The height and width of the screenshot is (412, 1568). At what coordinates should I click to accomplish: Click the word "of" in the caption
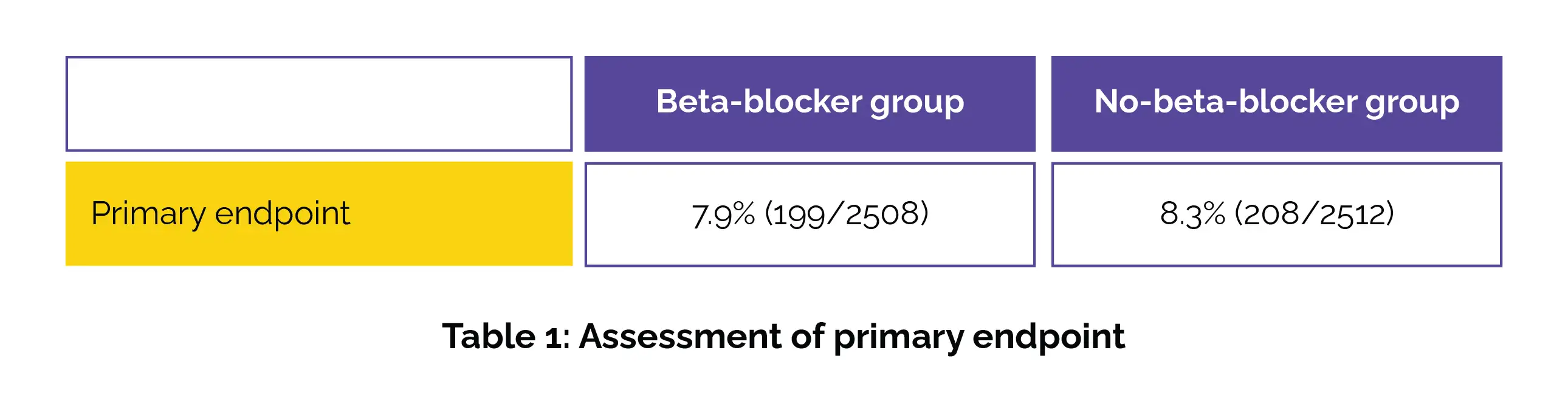(806, 336)
